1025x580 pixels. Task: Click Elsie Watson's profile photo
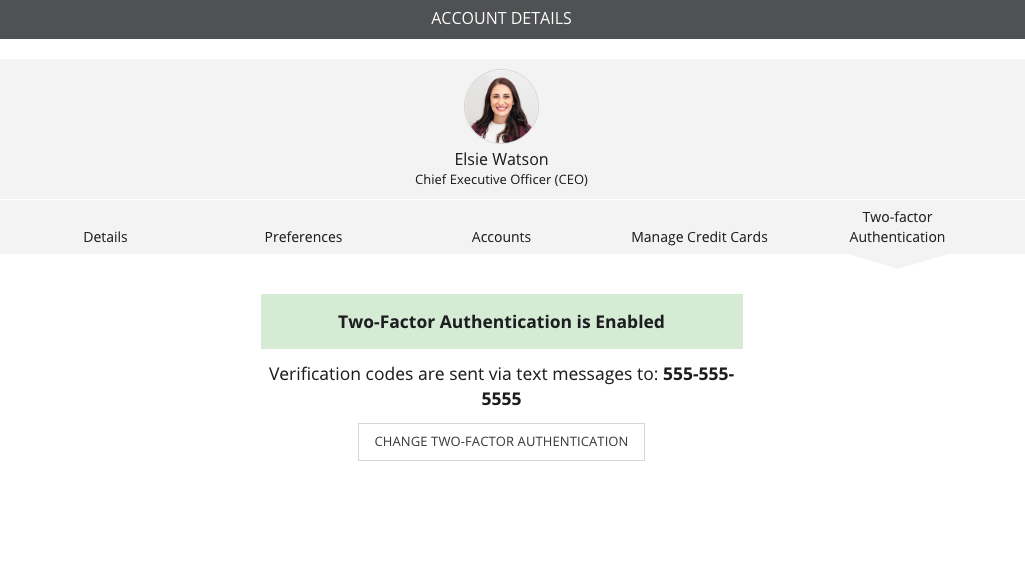coord(501,107)
